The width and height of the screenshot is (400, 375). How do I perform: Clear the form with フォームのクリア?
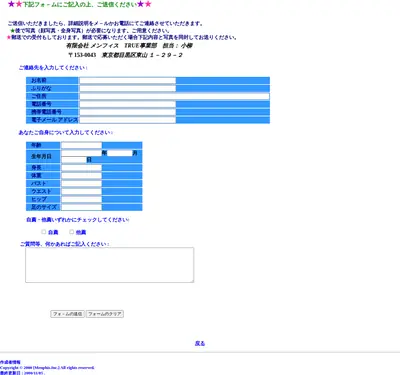[x=105, y=314]
